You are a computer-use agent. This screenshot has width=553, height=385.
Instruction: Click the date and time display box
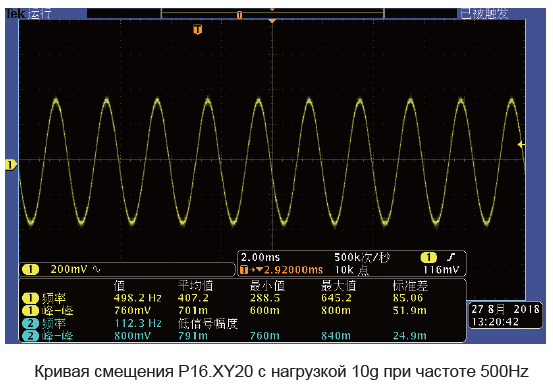(x=505, y=315)
